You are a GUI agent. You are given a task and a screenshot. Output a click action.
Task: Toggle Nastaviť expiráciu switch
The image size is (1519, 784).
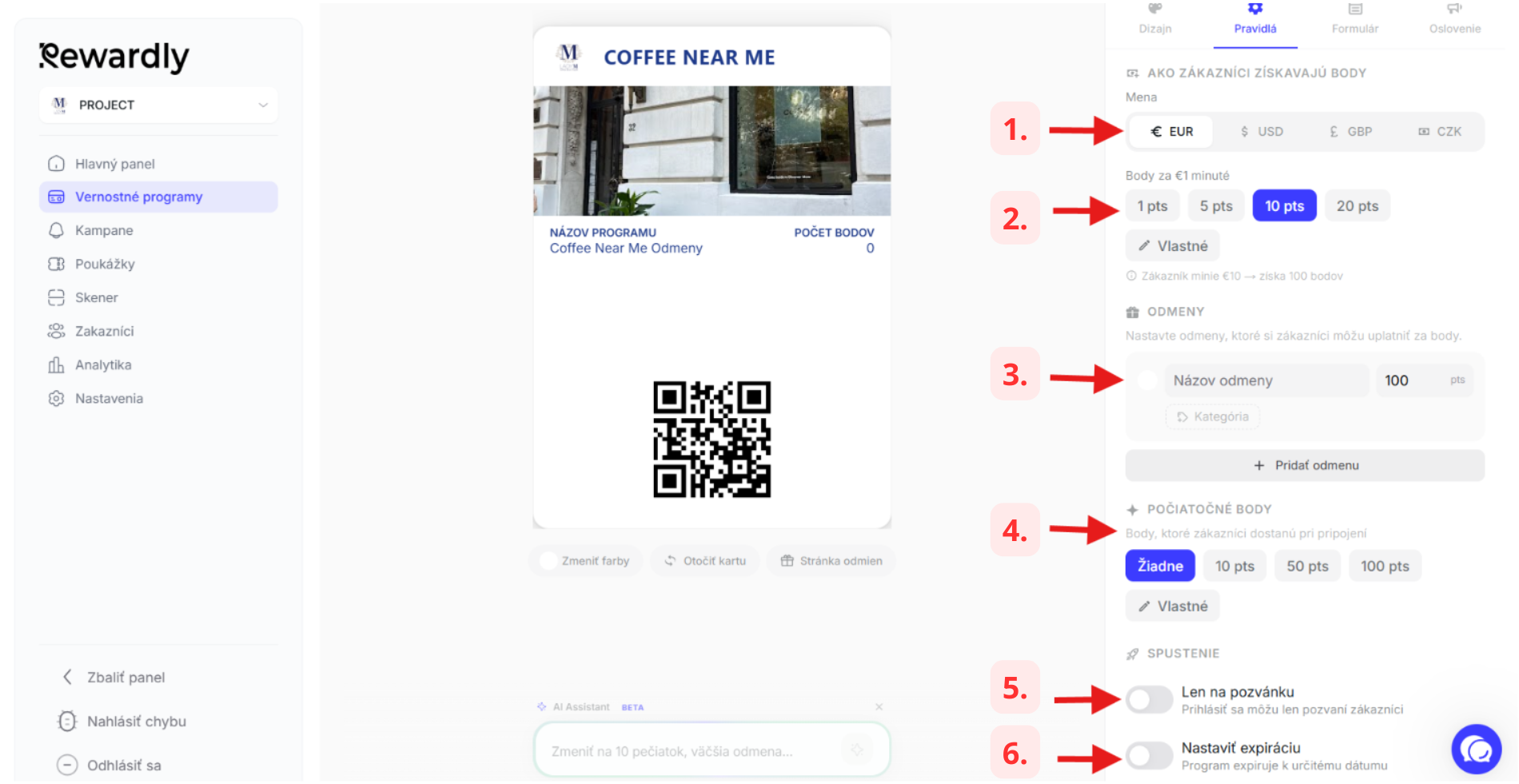point(1150,755)
